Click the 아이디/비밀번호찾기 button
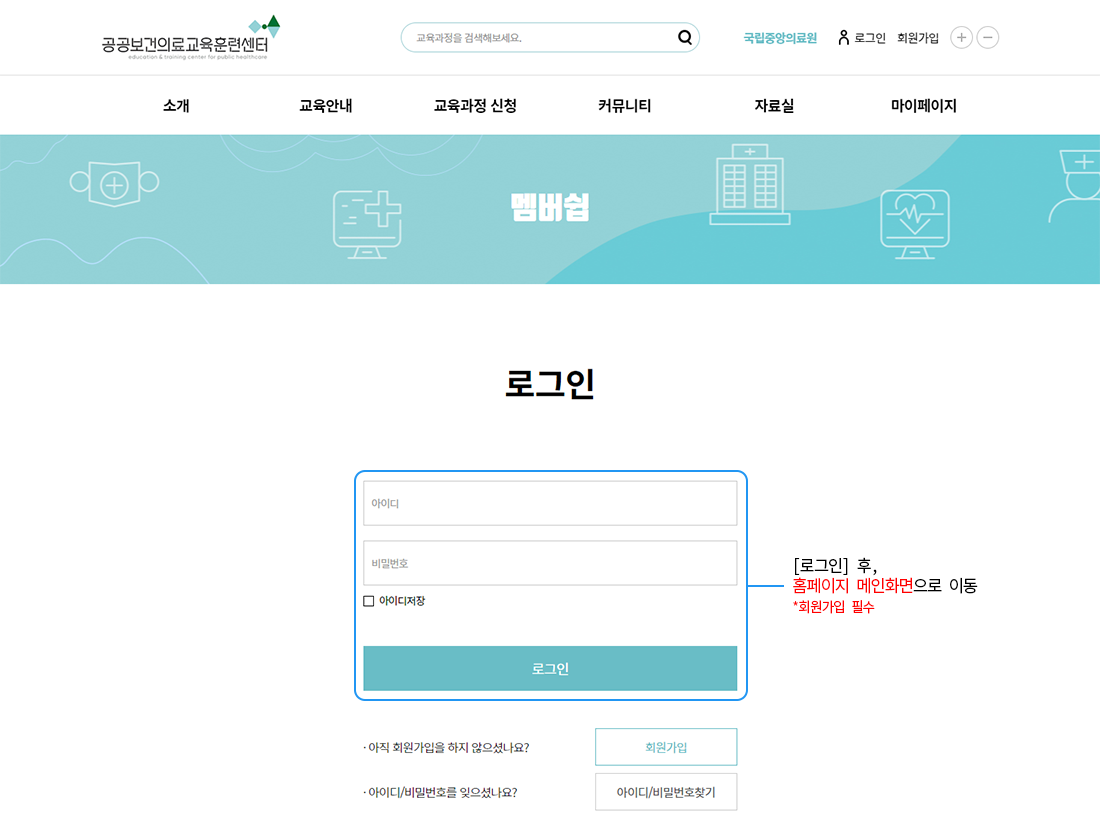Viewport: 1100px width, 832px height. [666, 792]
